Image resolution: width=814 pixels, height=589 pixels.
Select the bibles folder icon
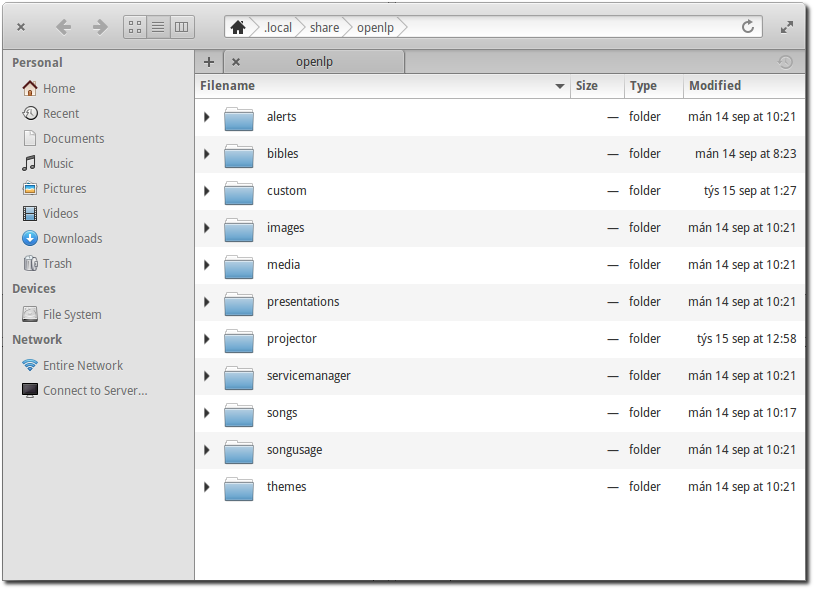point(239,155)
